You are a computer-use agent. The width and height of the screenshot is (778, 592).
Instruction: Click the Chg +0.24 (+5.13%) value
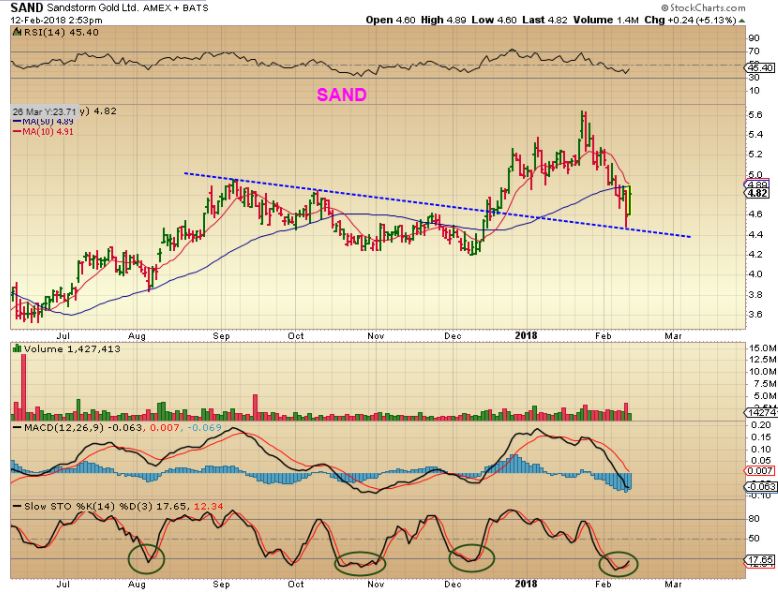coord(690,20)
